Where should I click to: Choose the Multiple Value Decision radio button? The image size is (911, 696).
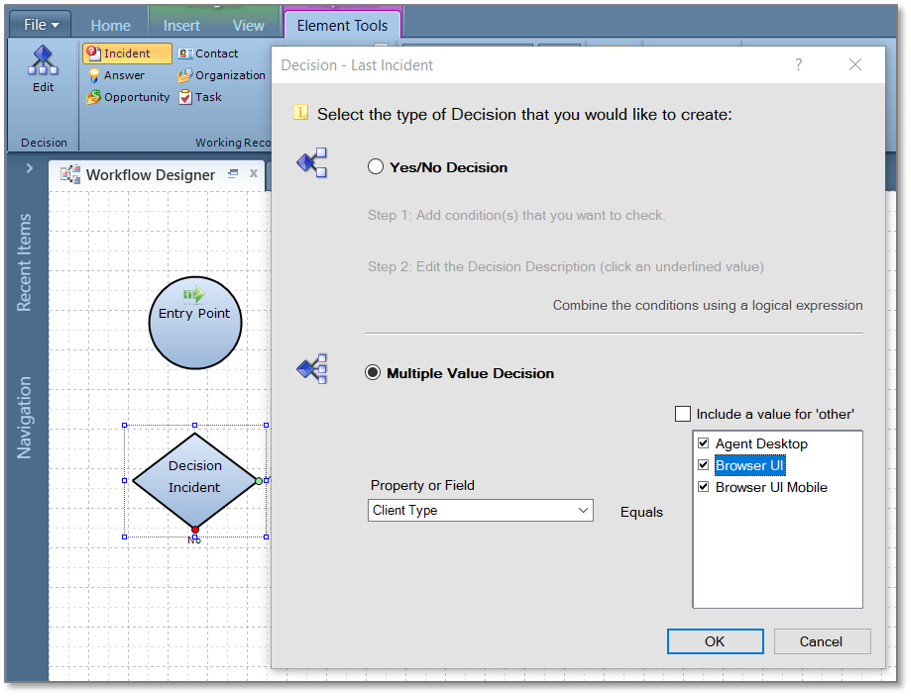[x=372, y=373]
